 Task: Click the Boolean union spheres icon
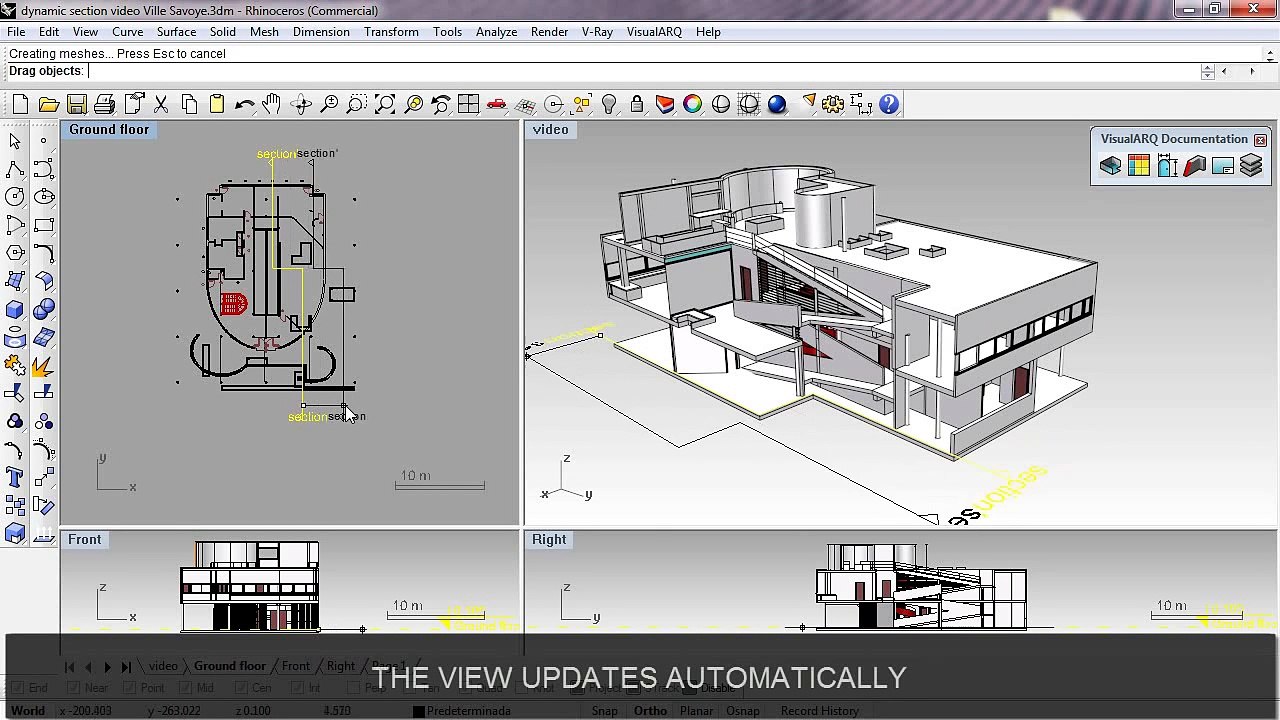43,309
